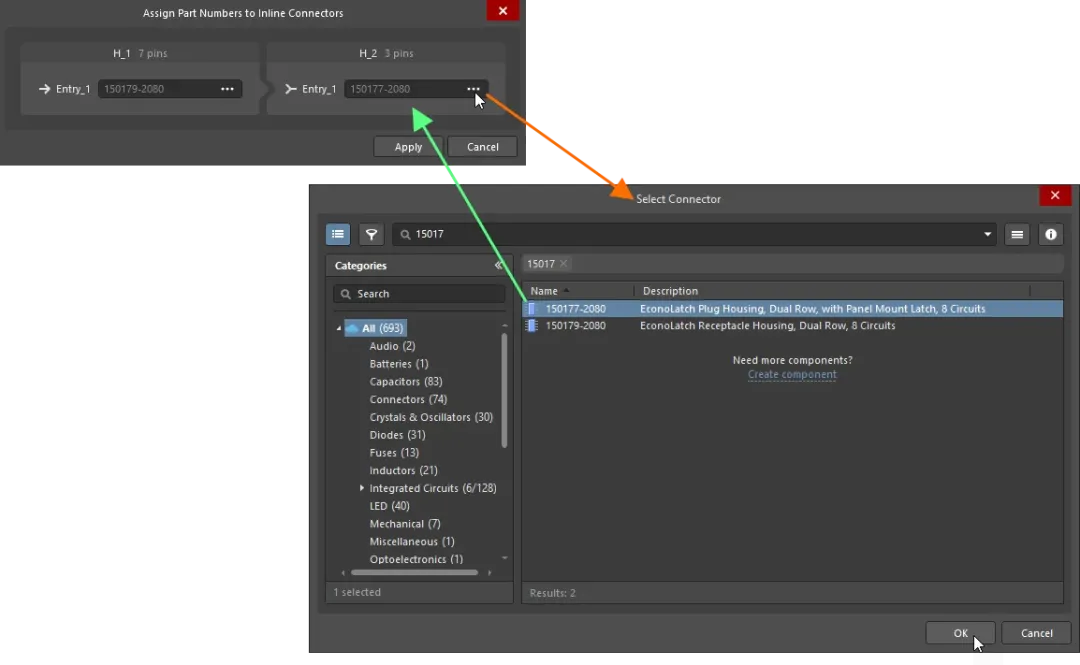1080x665 pixels.
Task: Select the Diodes (31) category
Action: [397, 435]
